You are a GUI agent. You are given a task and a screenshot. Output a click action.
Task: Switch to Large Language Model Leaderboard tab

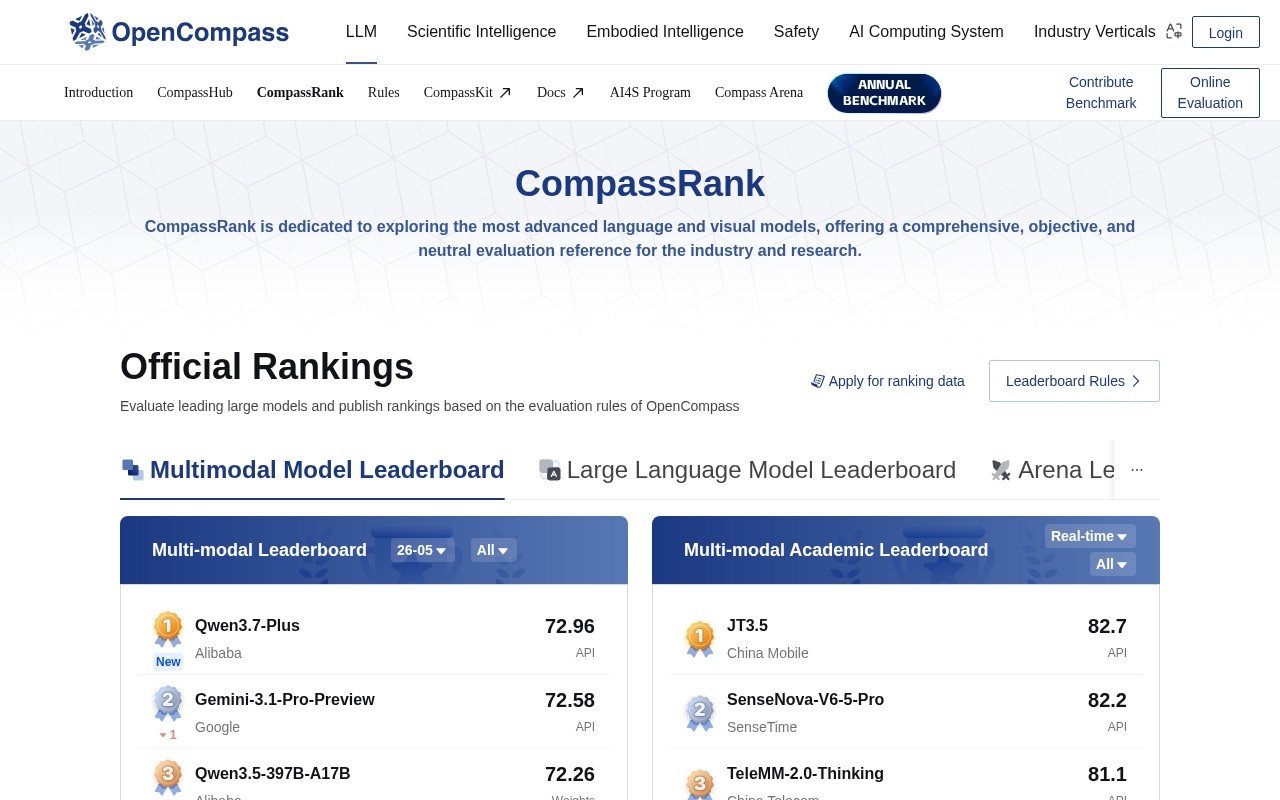coord(747,470)
